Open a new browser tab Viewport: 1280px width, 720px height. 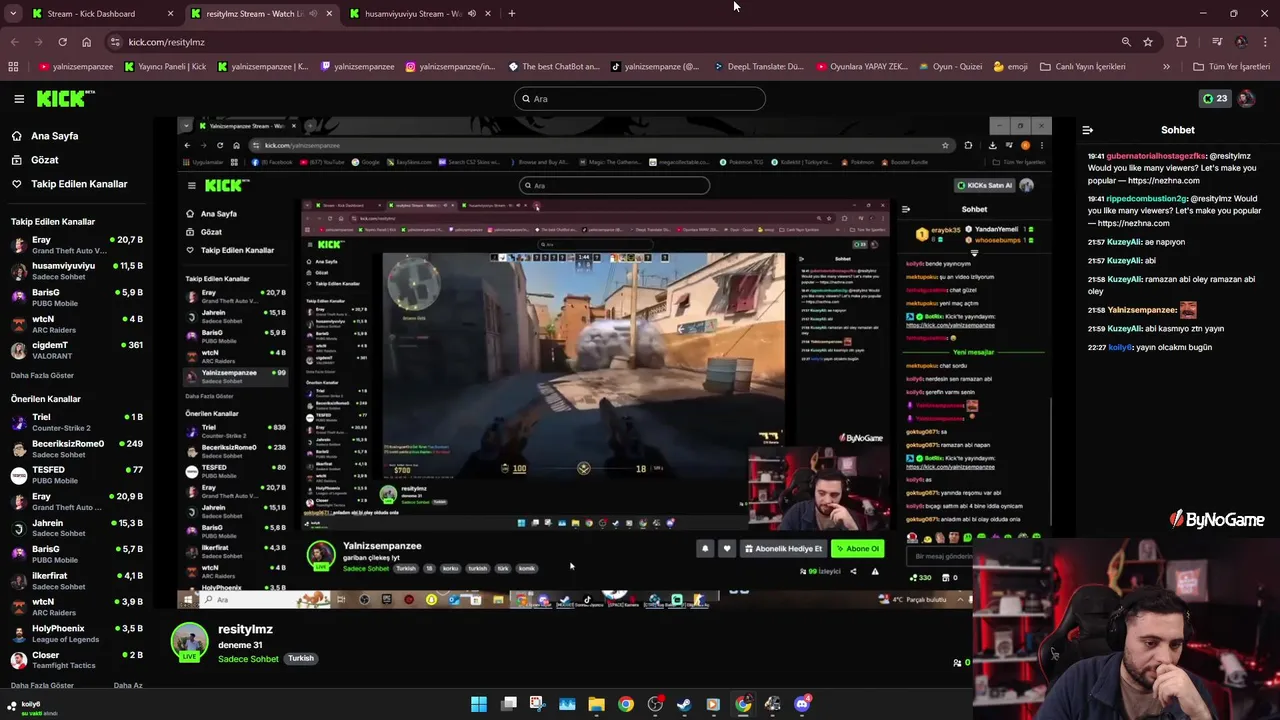[512, 14]
